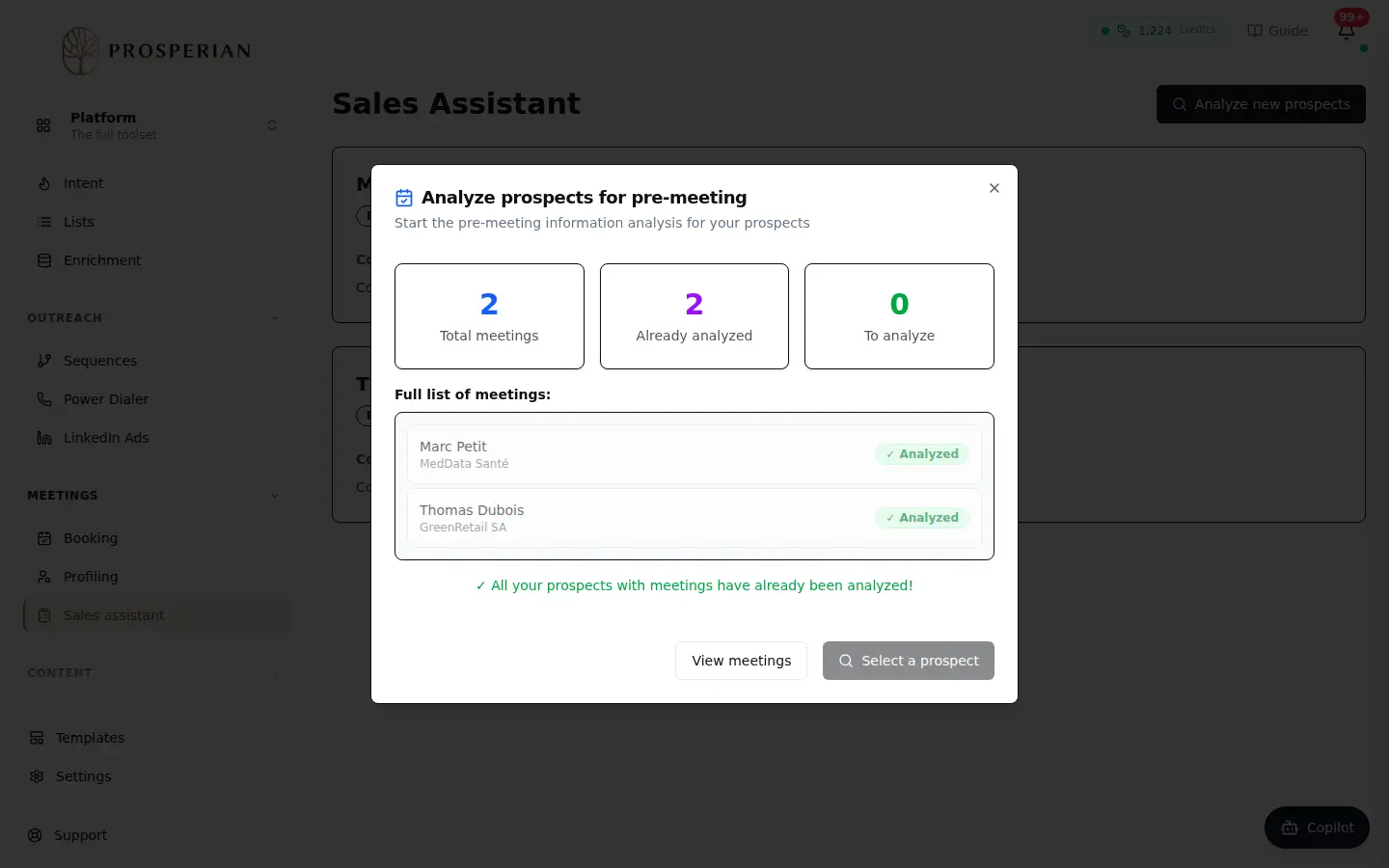Click the Booking calendar icon

coord(44,538)
